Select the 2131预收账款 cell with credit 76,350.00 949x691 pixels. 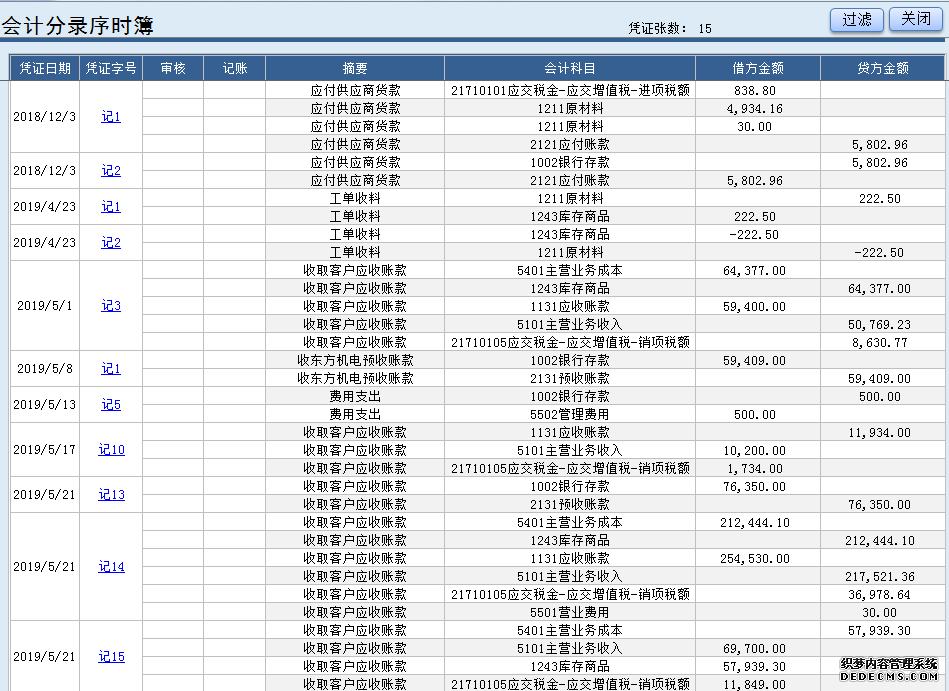tap(570, 504)
